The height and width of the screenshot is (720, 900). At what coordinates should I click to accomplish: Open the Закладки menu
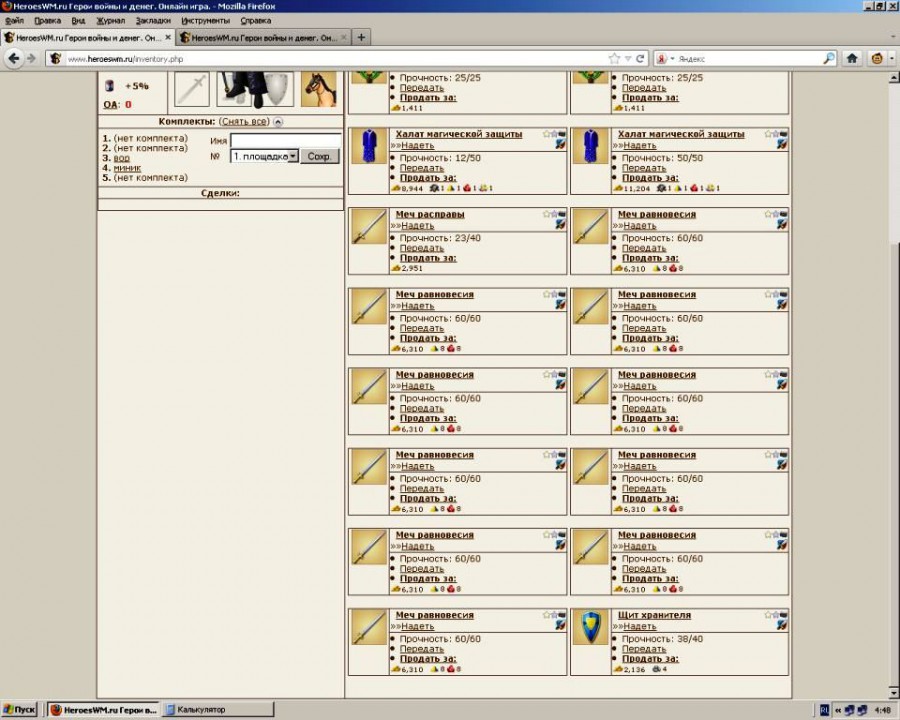coord(152,20)
